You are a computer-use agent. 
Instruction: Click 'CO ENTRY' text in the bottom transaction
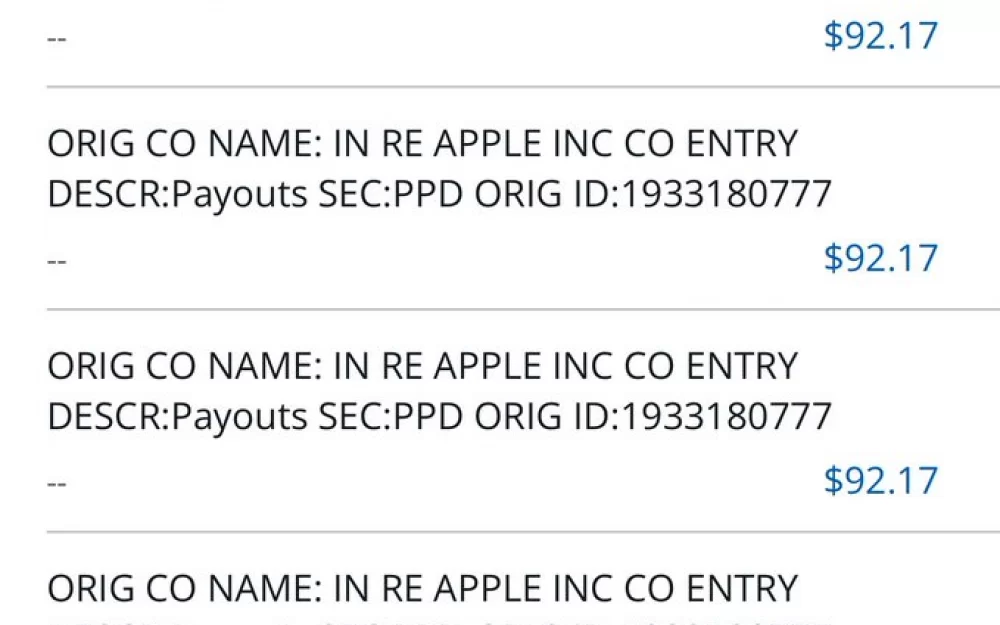click(710, 588)
